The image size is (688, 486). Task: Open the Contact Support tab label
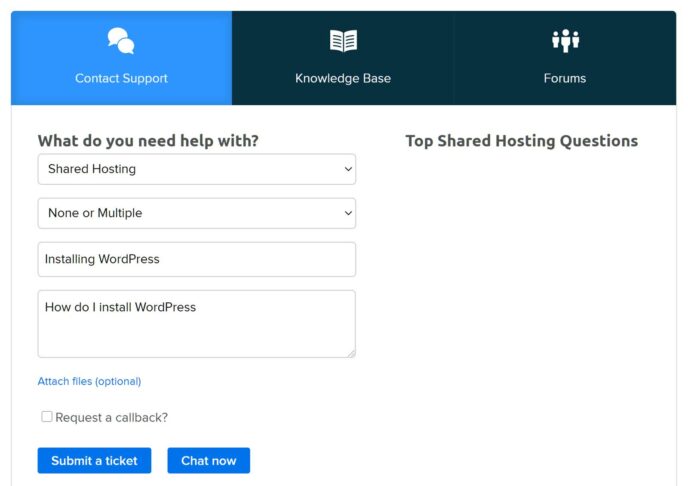(x=121, y=78)
